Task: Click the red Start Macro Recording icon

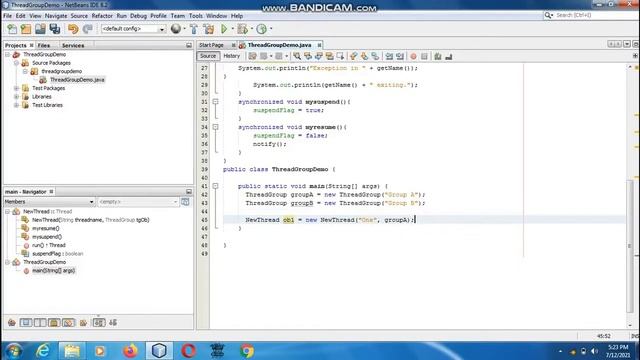Action: (413, 56)
